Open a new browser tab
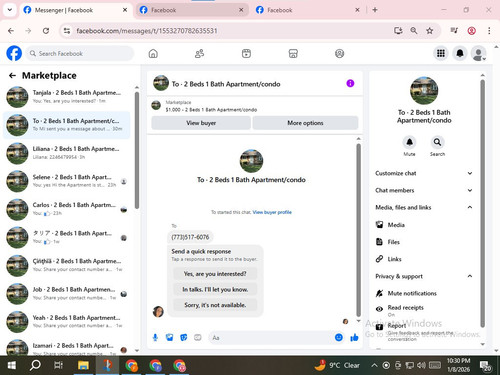The height and width of the screenshot is (375, 500). tap(375, 10)
